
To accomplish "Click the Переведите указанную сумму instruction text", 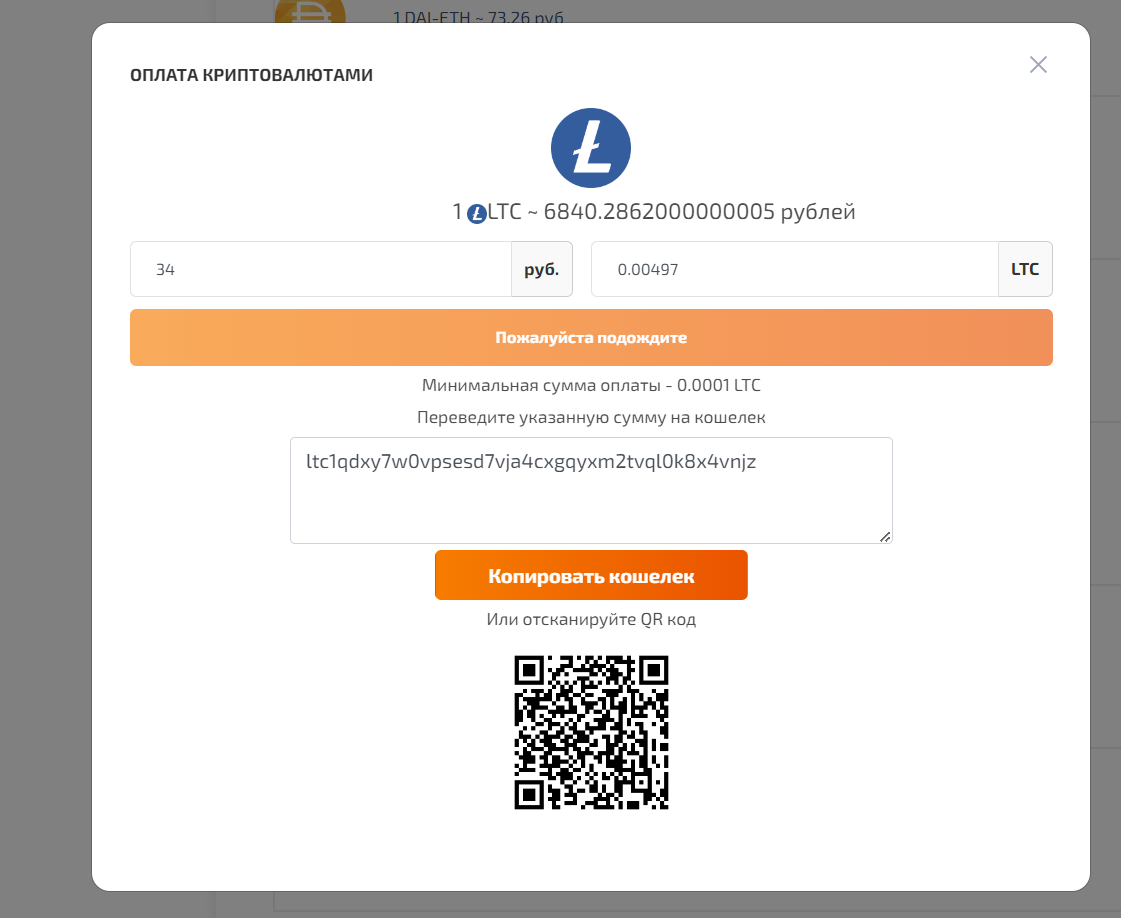I will click(x=591, y=418).
